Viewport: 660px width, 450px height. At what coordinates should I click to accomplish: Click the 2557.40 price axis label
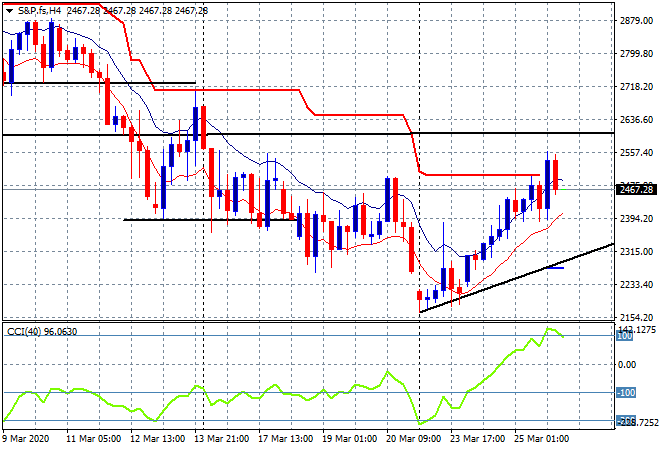636,153
